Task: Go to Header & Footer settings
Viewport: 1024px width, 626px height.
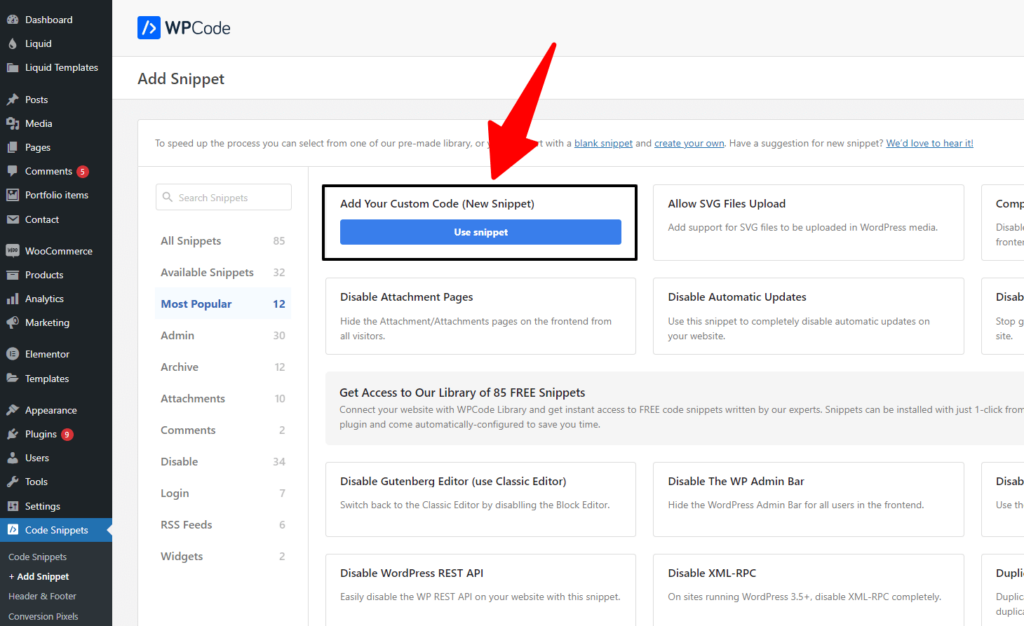Action: 45,595
